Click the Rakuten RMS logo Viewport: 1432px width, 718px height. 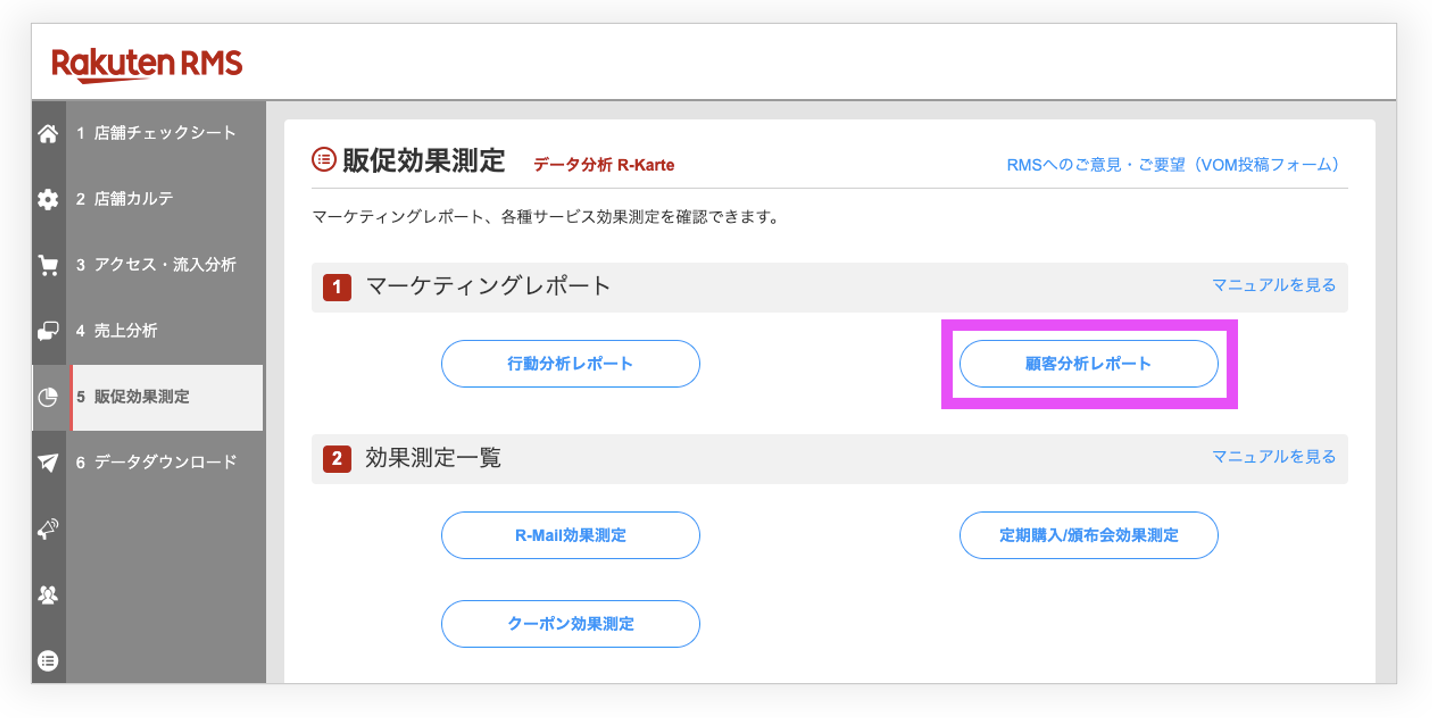pos(147,64)
